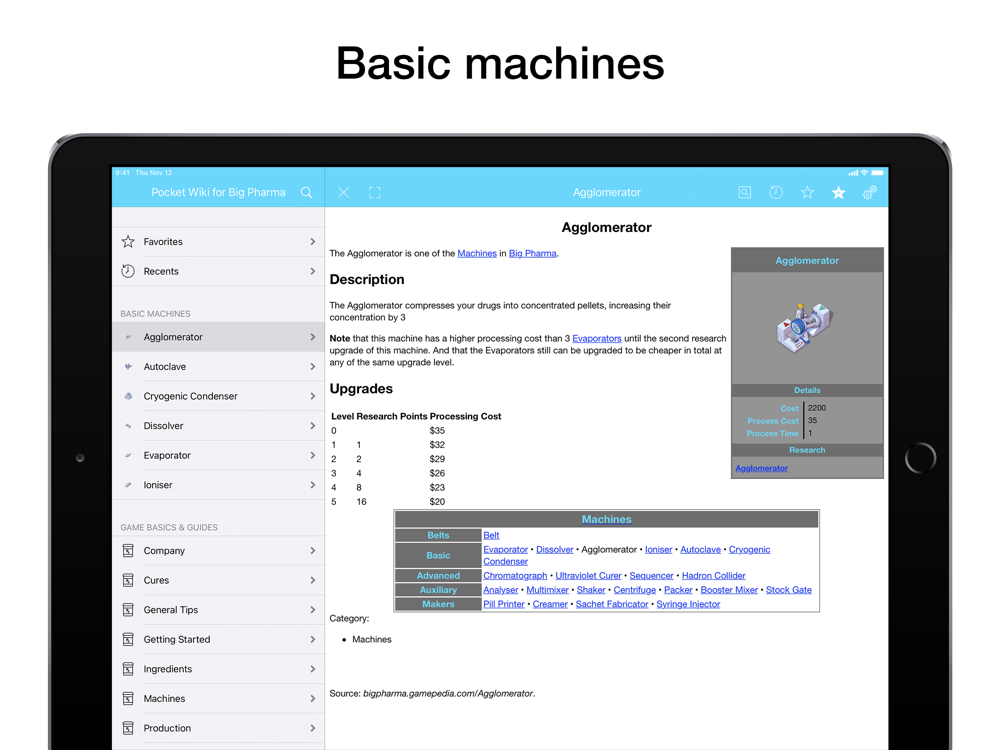Tap the Agglomerator machine image in infobox
This screenshot has height=750, width=1000.
tap(804, 327)
